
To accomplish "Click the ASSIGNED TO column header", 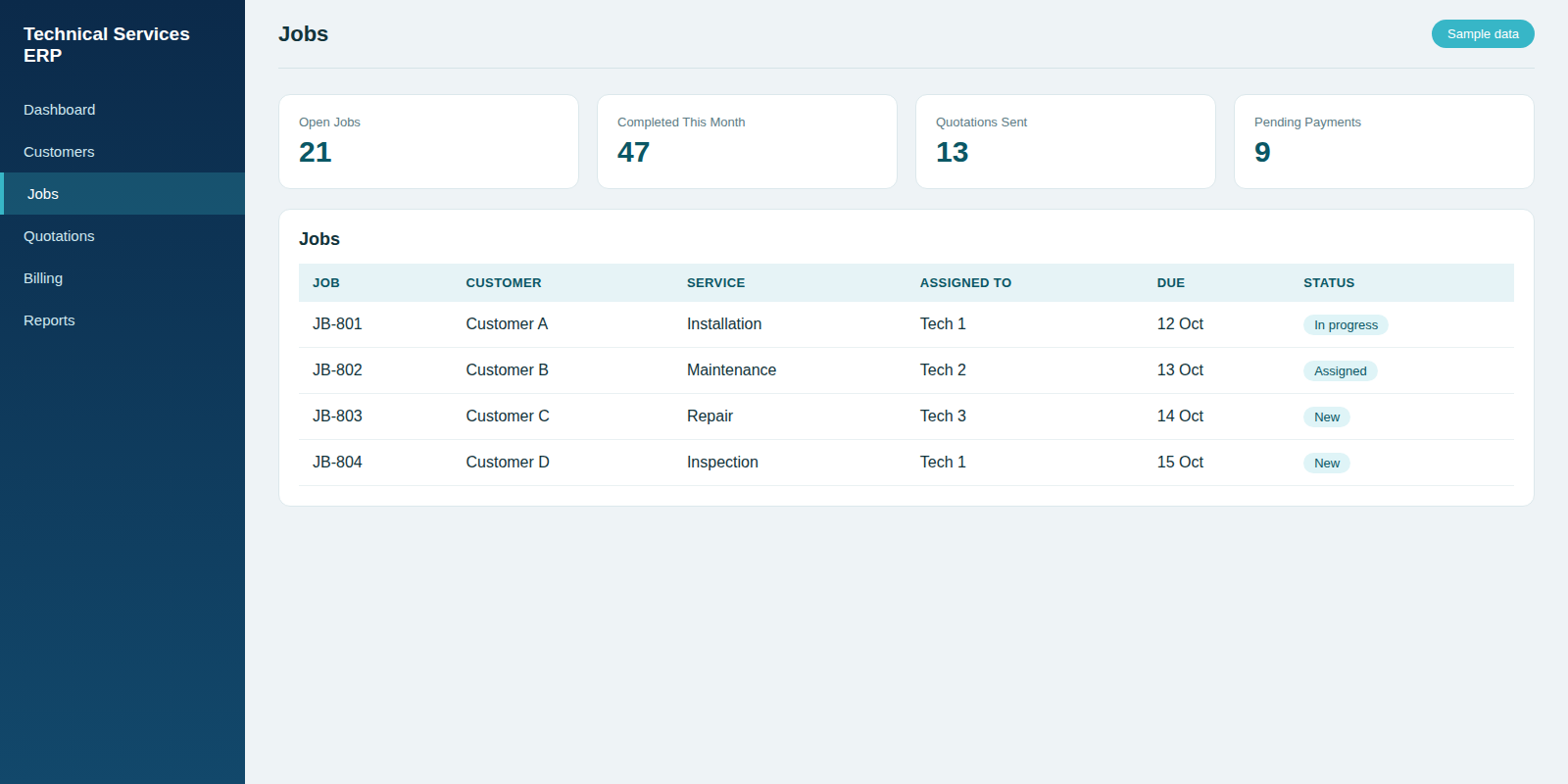I will pos(965,283).
